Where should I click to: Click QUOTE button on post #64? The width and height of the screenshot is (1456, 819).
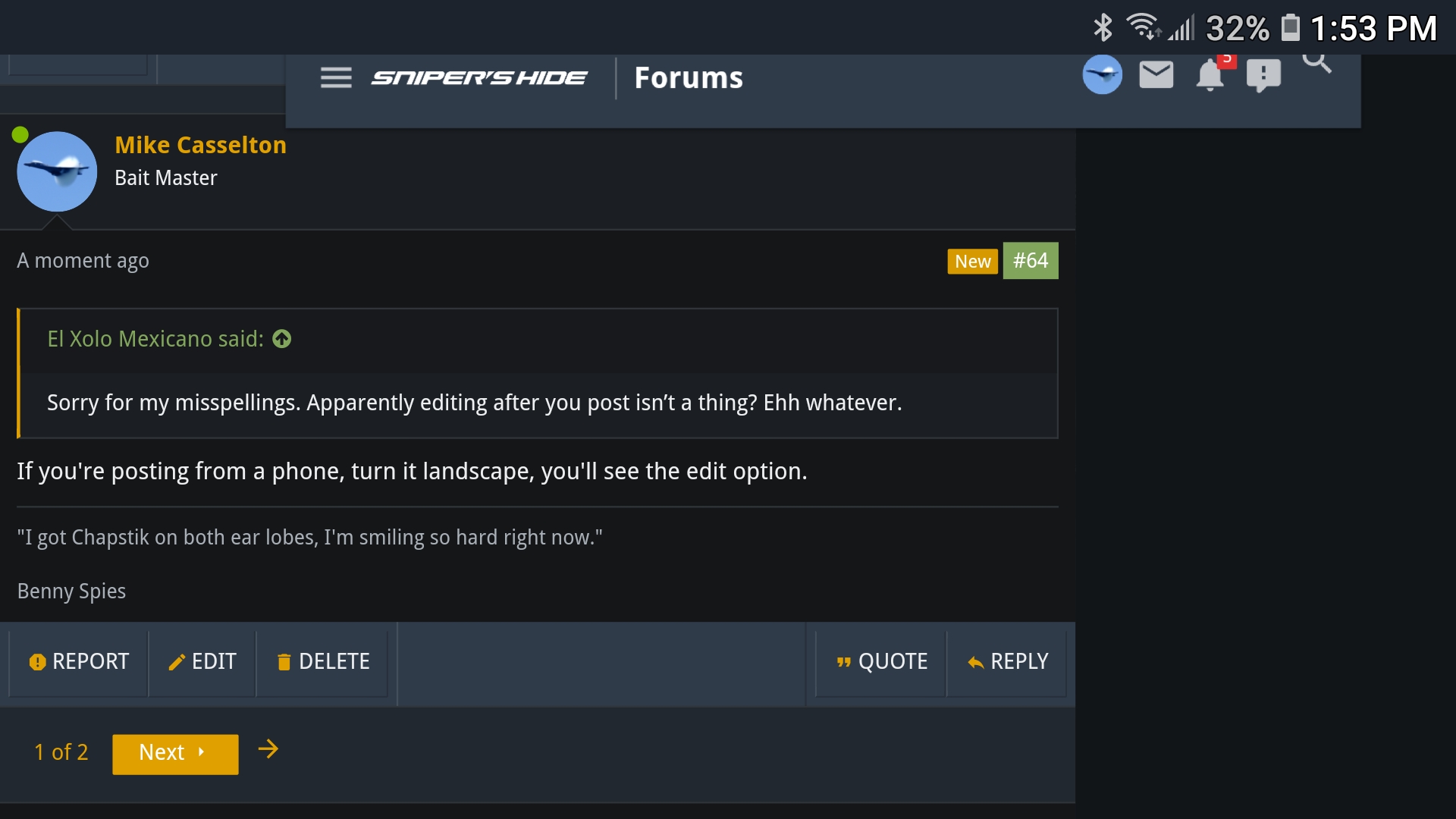pyautogui.click(x=881, y=661)
